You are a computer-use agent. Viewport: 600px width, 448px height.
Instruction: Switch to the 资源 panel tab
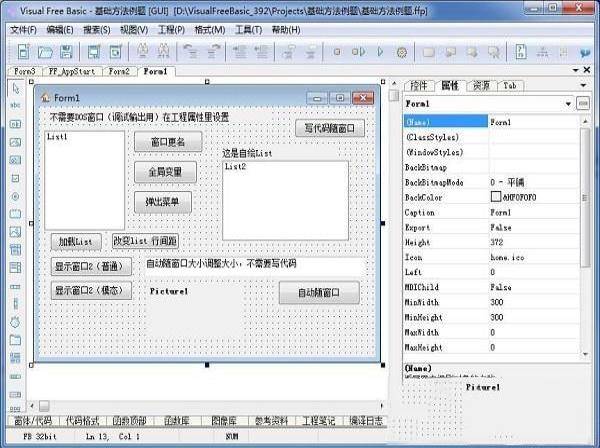pos(481,86)
